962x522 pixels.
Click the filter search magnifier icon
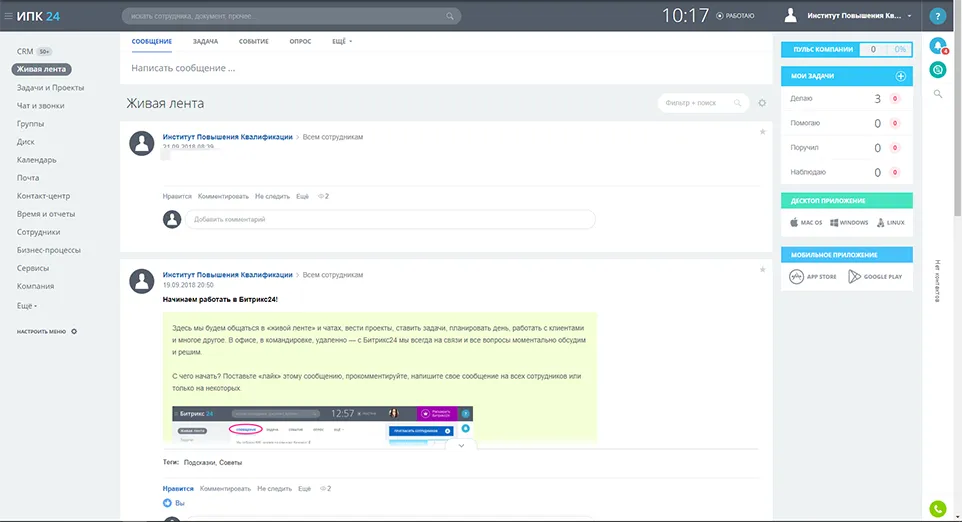pos(737,103)
